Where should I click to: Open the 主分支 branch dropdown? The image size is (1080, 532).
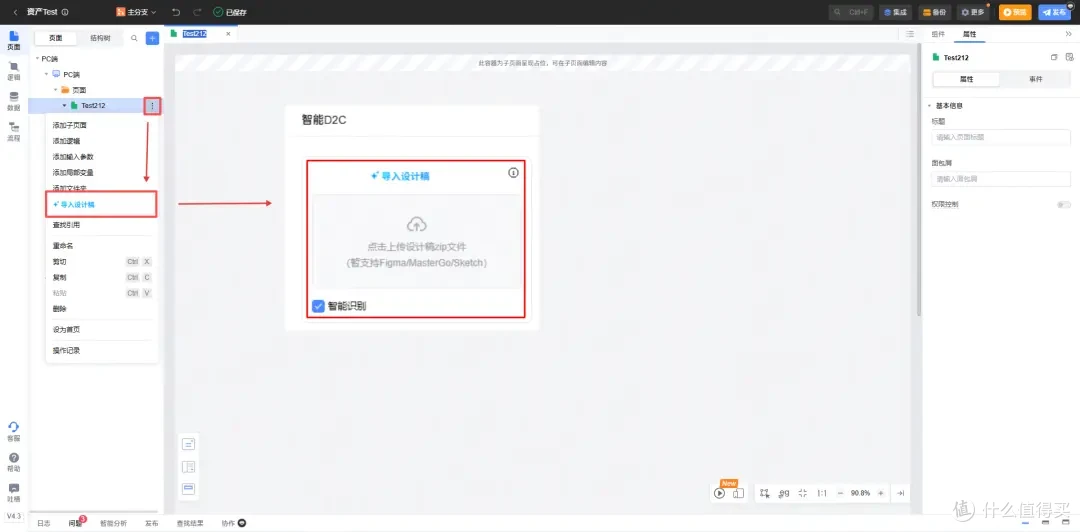pyautogui.click(x=136, y=12)
